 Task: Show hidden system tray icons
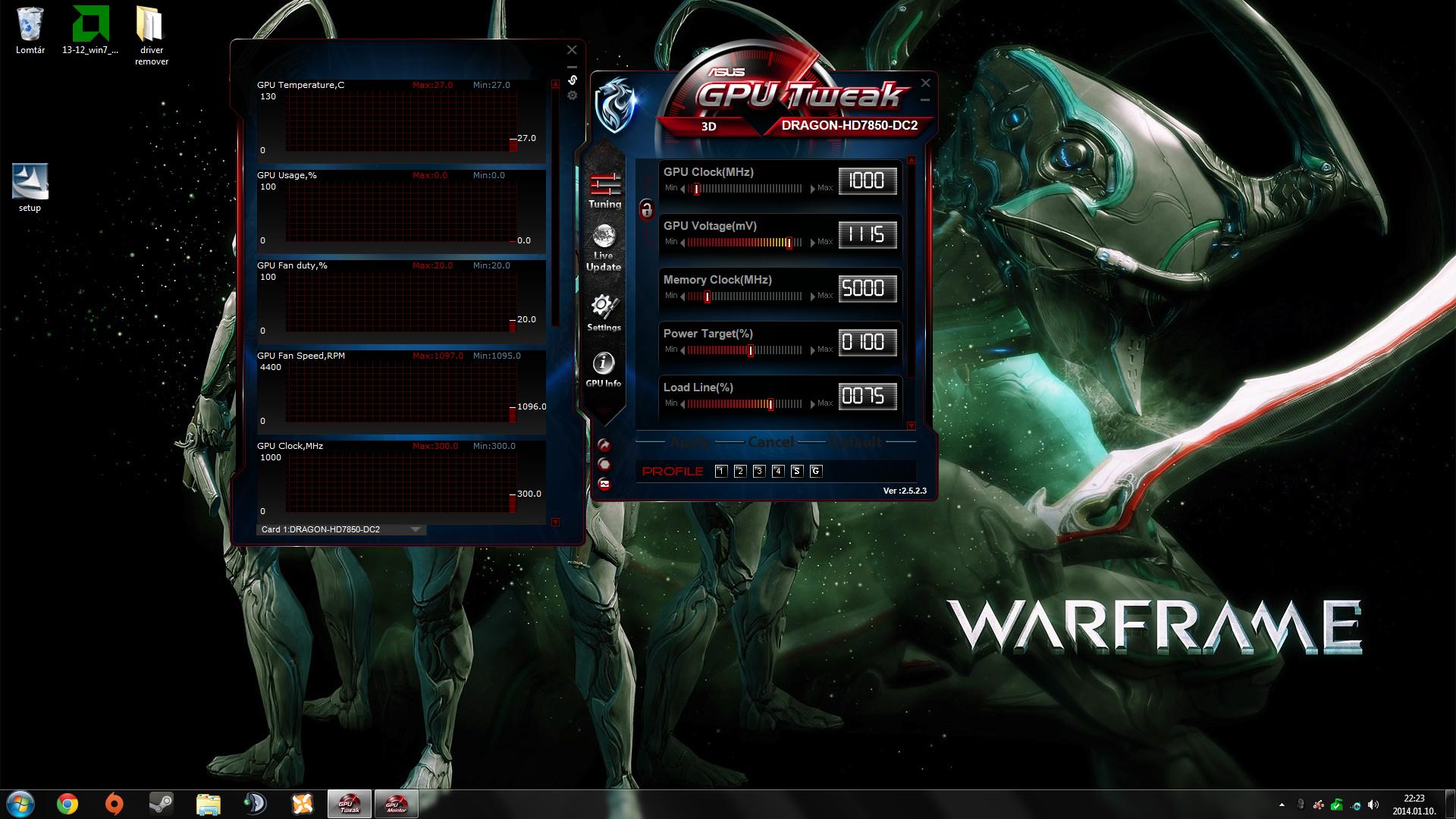point(1282,805)
